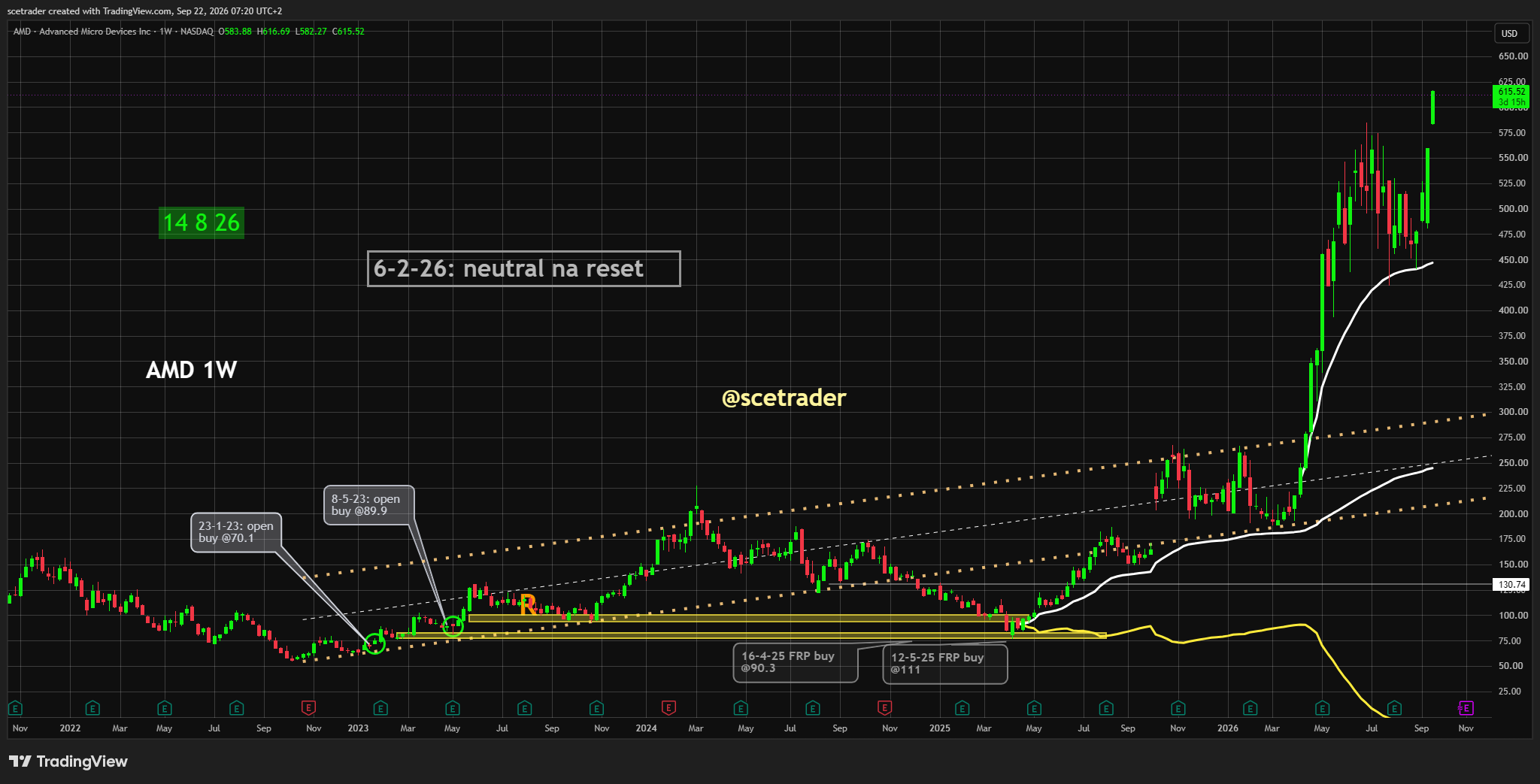1540x784 pixels.
Task: Click the @scetrader text label
Action: tap(784, 398)
